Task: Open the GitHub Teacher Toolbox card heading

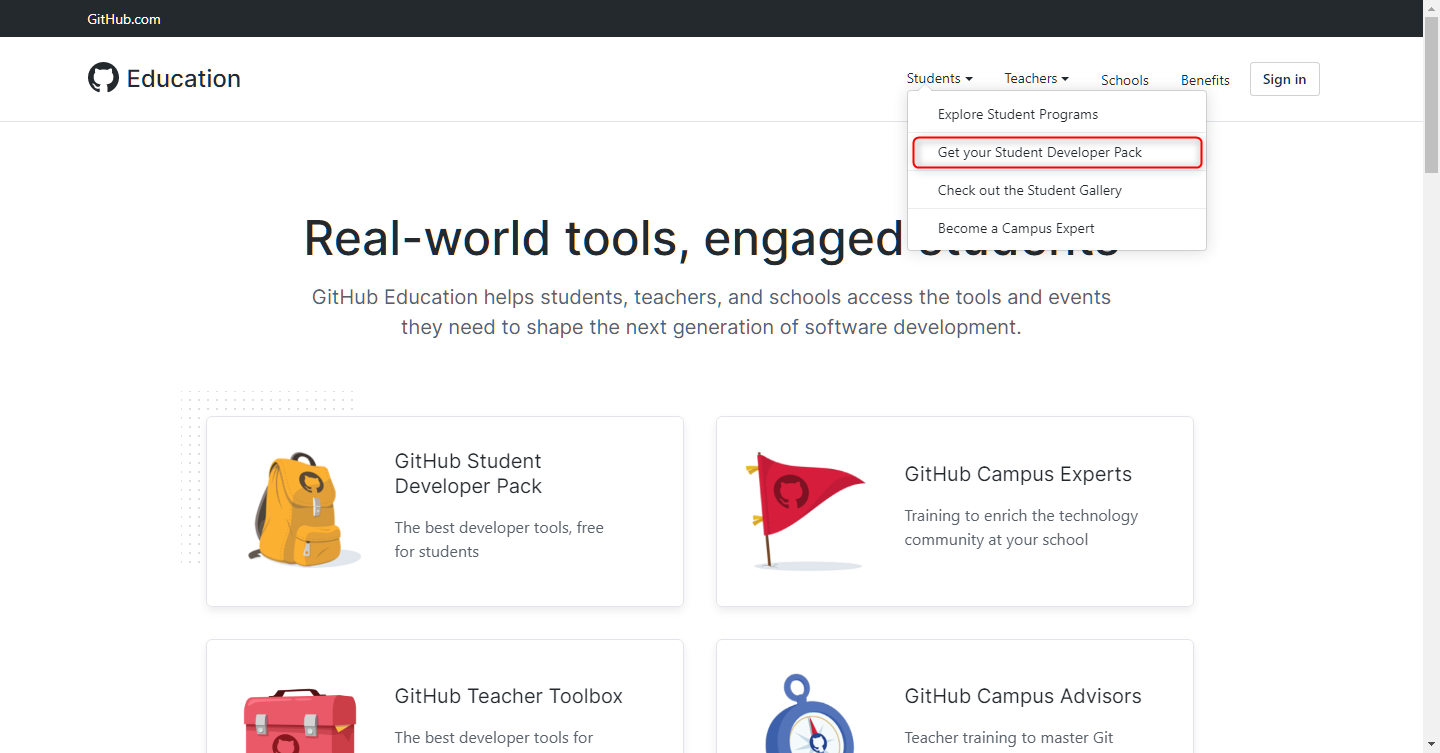Action: (x=509, y=696)
